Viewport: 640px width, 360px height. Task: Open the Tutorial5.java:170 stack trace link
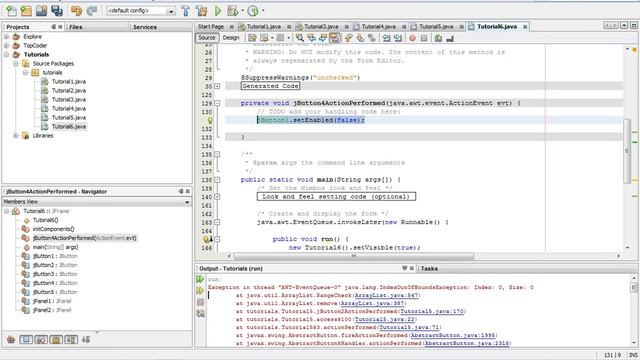[x=432, y=311]
